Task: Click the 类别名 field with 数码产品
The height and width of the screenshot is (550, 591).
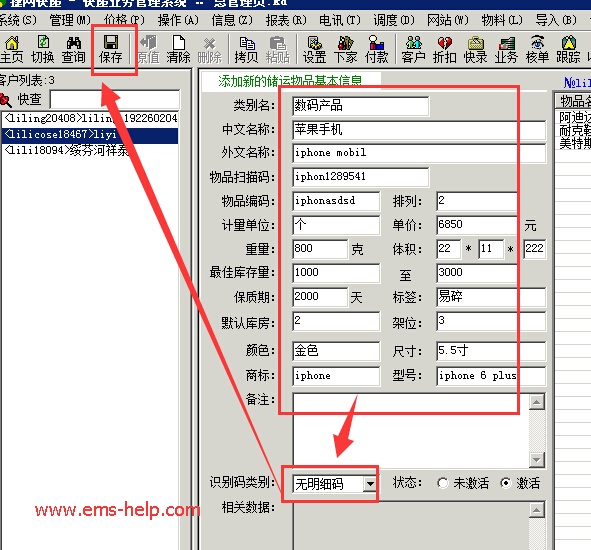Action: tap(360, 106)
